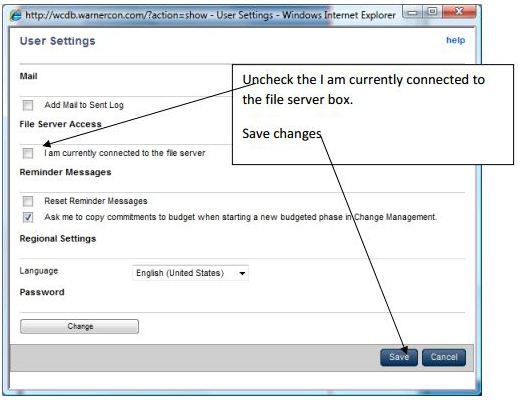Click the window title bar text
This screenshot has height=400, width=518.
pos(210,15)
